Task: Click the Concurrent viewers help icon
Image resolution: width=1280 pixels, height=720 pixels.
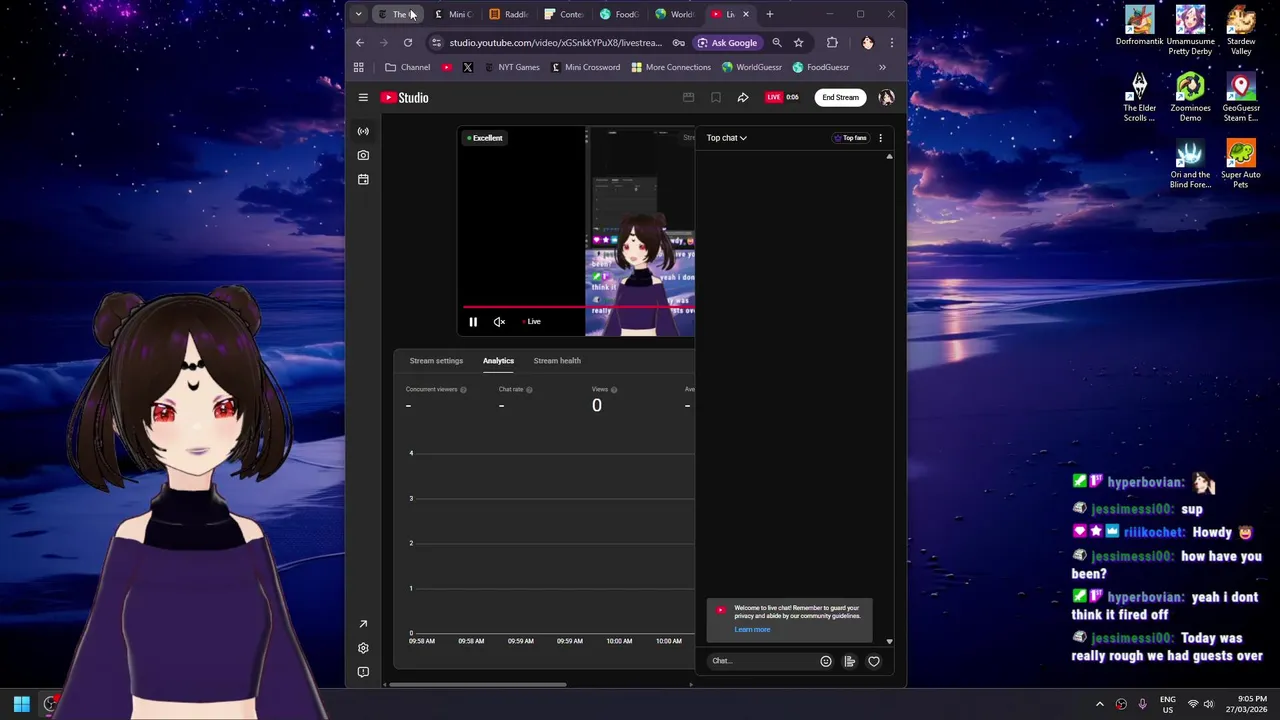Action: click(463, 390)
